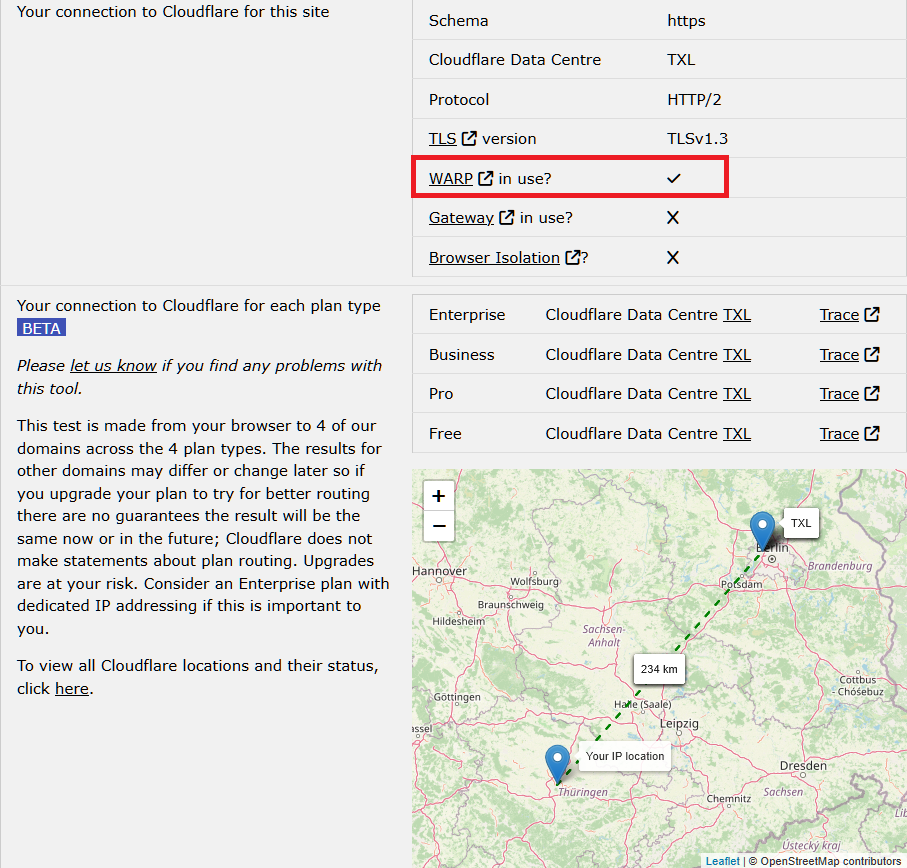Select the 'TLSv1.3' value text
The width and height of the screenshot is (907, 868).
coord(697,139)
